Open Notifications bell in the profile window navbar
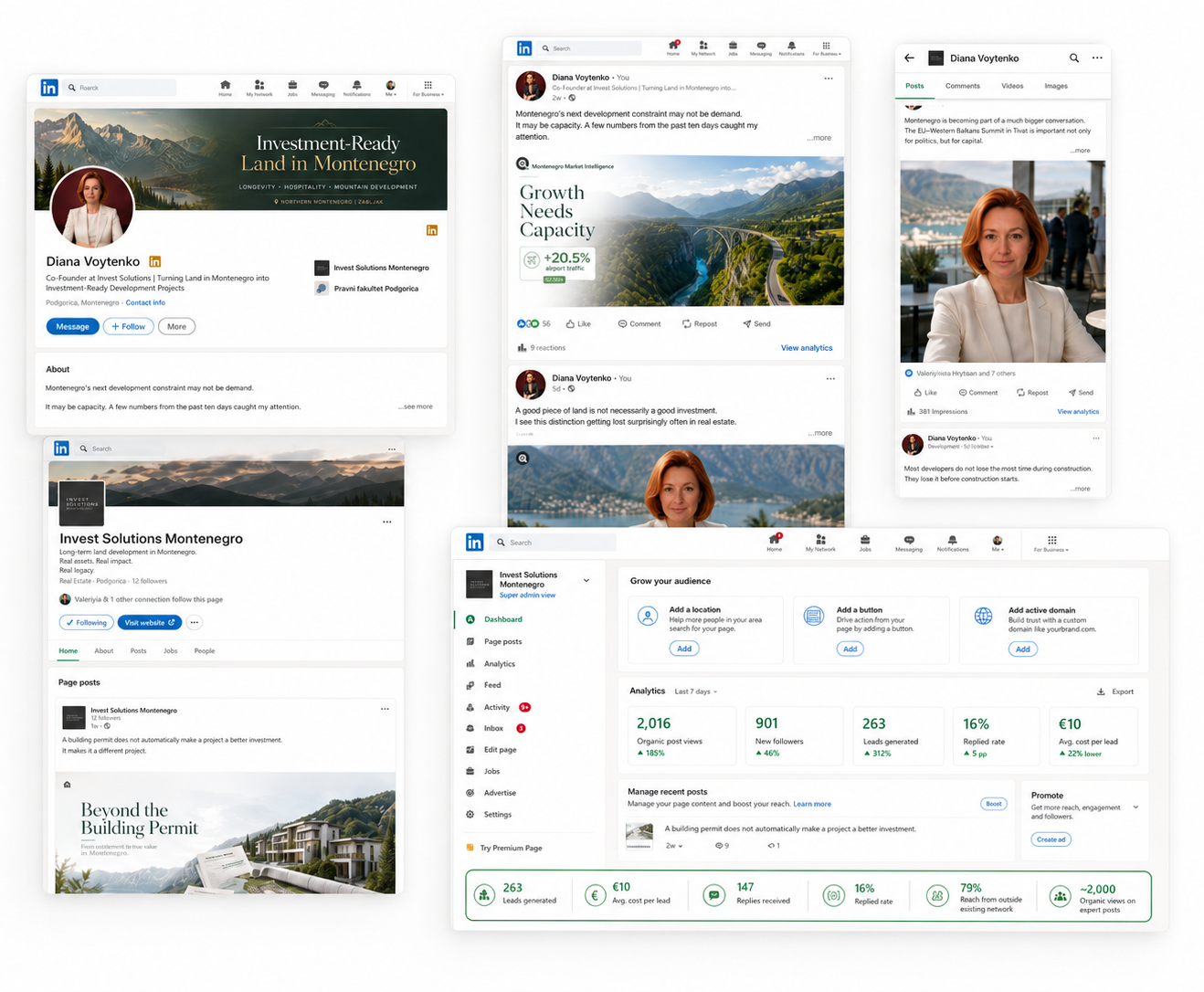1204x992 pixels. tap(356, 88)
